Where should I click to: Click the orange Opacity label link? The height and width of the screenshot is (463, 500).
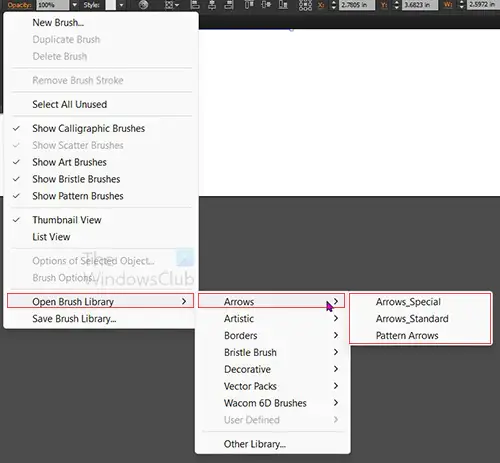pyautogui.click(x=19, y=5)
